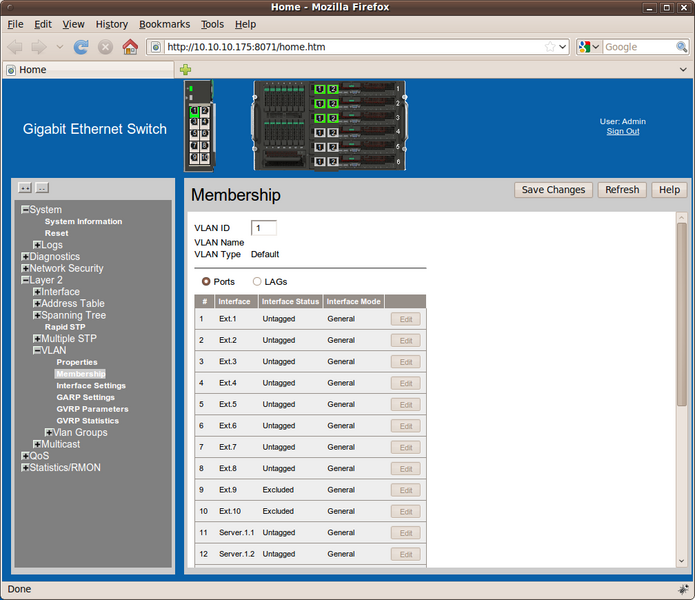Image resolution: width=695 pixels, height=600 pixels.
Task: Select external port 1 on switch image
Action: pos(194,111)
